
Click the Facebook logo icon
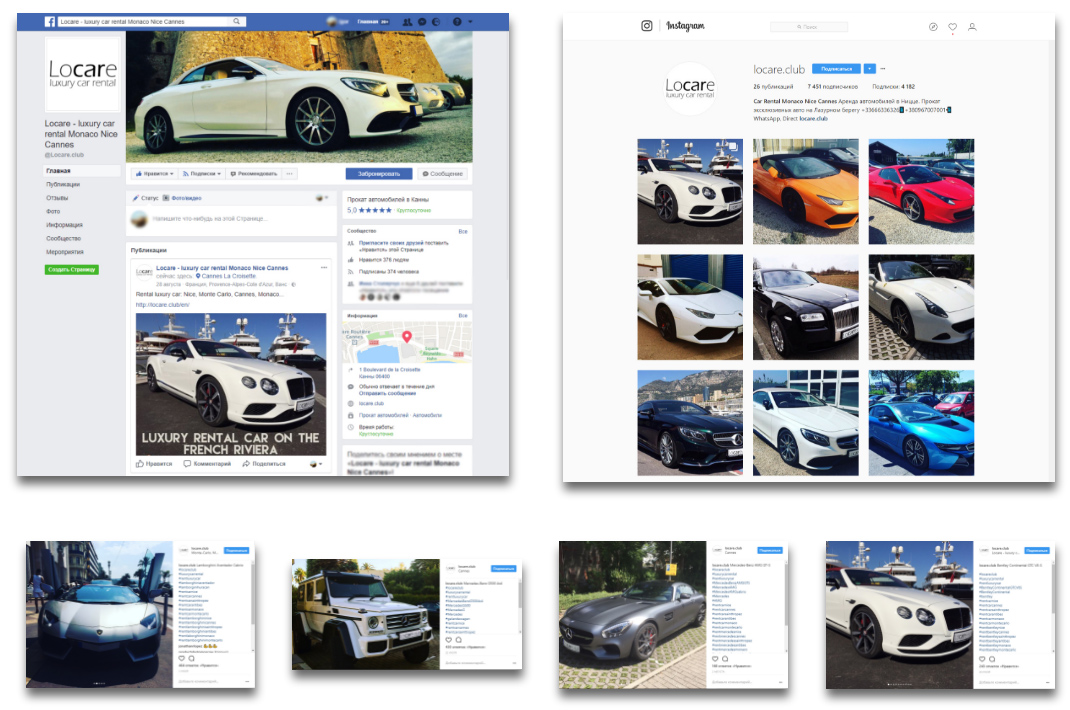pos(50,22)
